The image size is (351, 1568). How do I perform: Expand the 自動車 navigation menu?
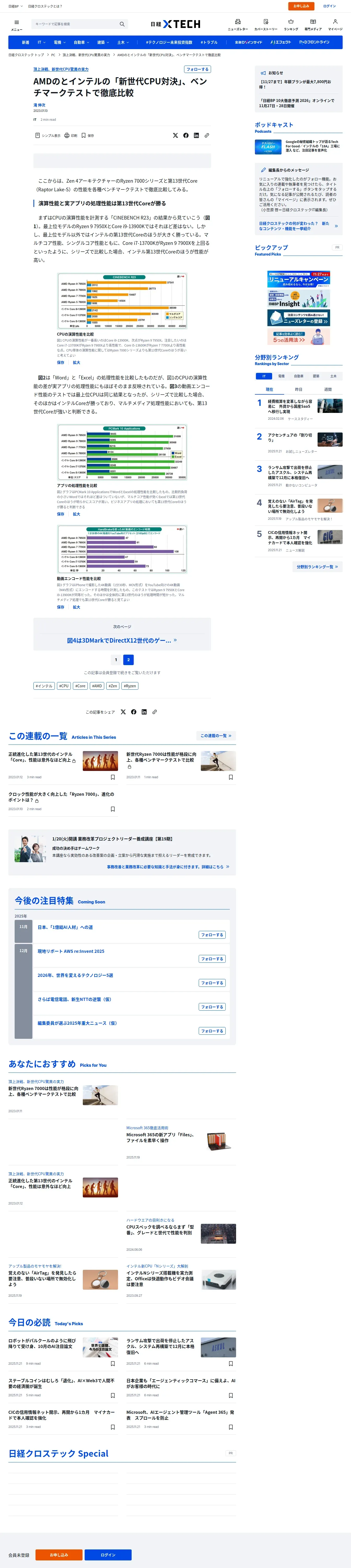[x=81, y=43]
